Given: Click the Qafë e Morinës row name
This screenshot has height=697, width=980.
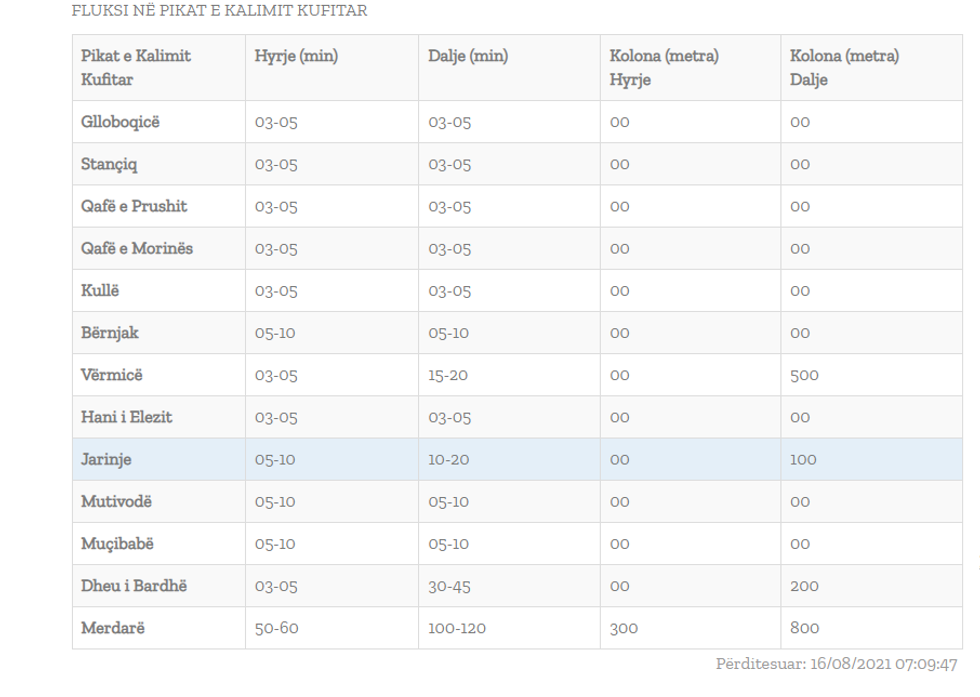Looking at the screenshot, I should click(x=137, y=249).
